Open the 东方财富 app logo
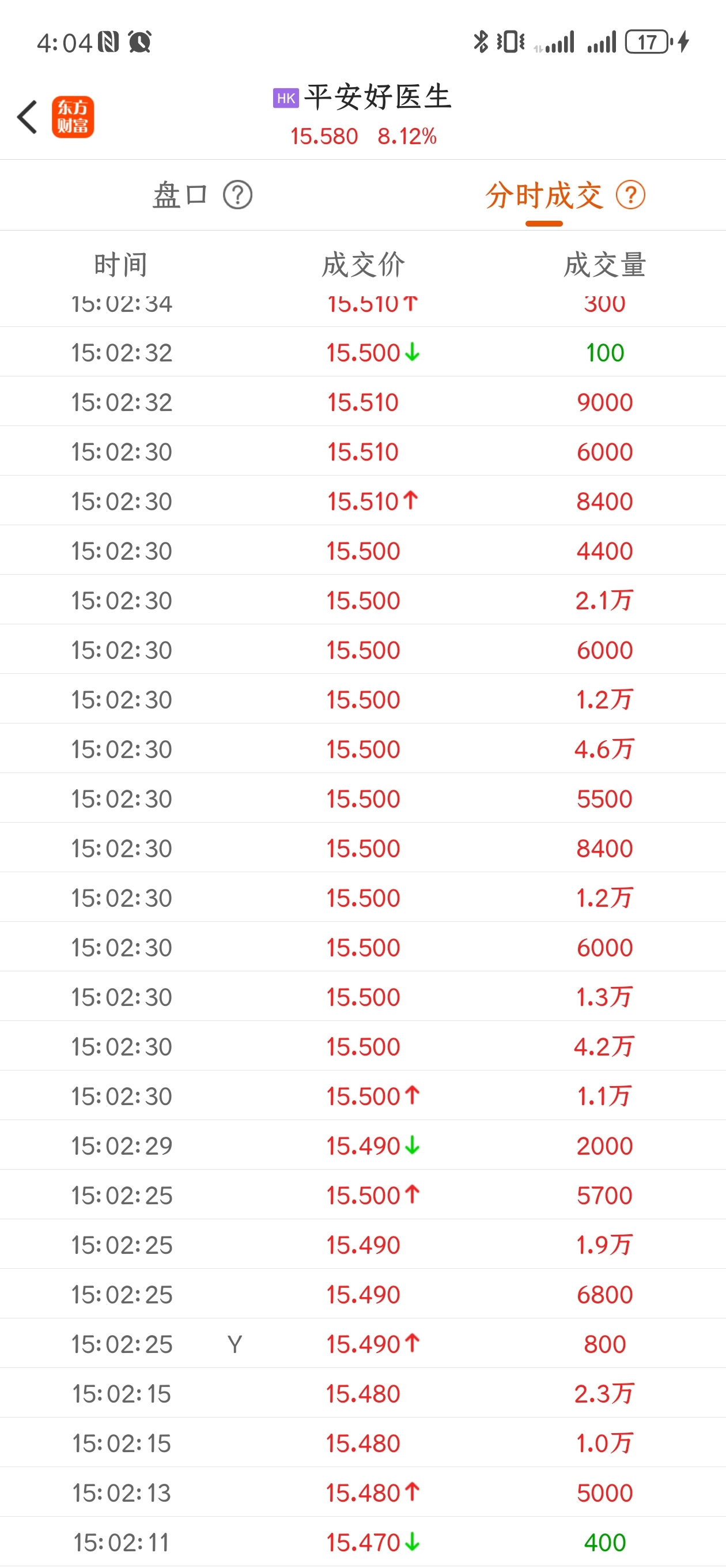This screenshot has width=726, height=1568. pos(73,117)
